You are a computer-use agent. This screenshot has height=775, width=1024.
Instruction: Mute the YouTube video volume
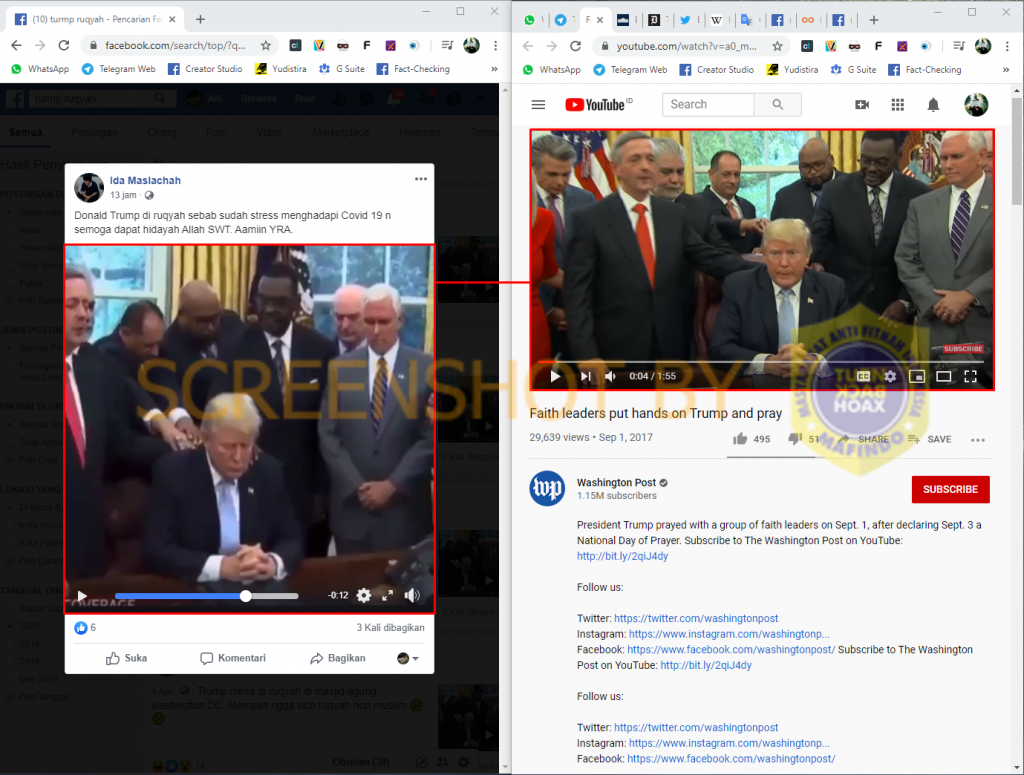(611, 376)
